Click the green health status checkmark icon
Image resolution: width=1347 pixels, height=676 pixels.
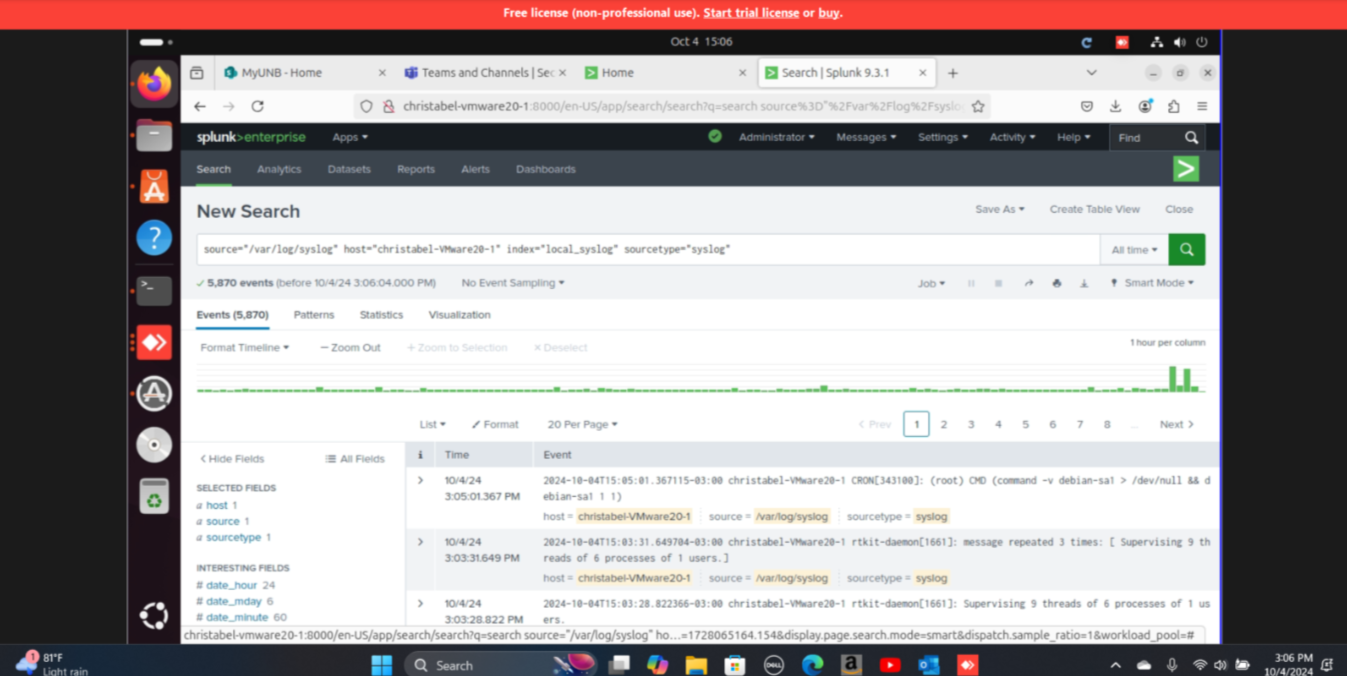coord(714,137)
